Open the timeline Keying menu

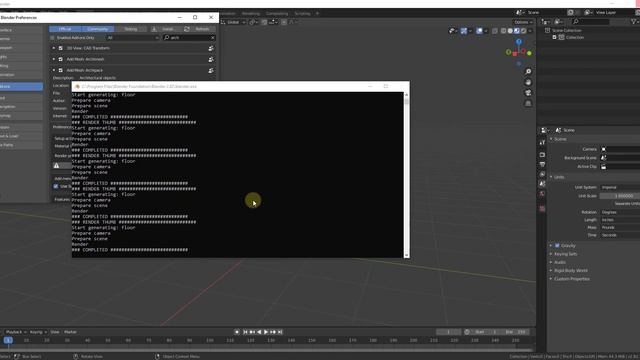click(x=38, y=332)
